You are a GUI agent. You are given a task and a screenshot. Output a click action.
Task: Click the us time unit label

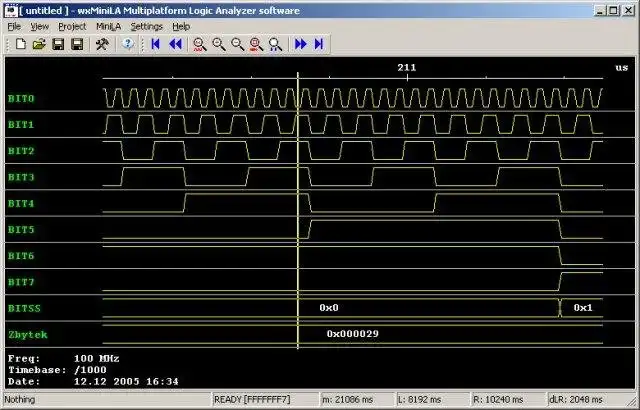point(622,67)
